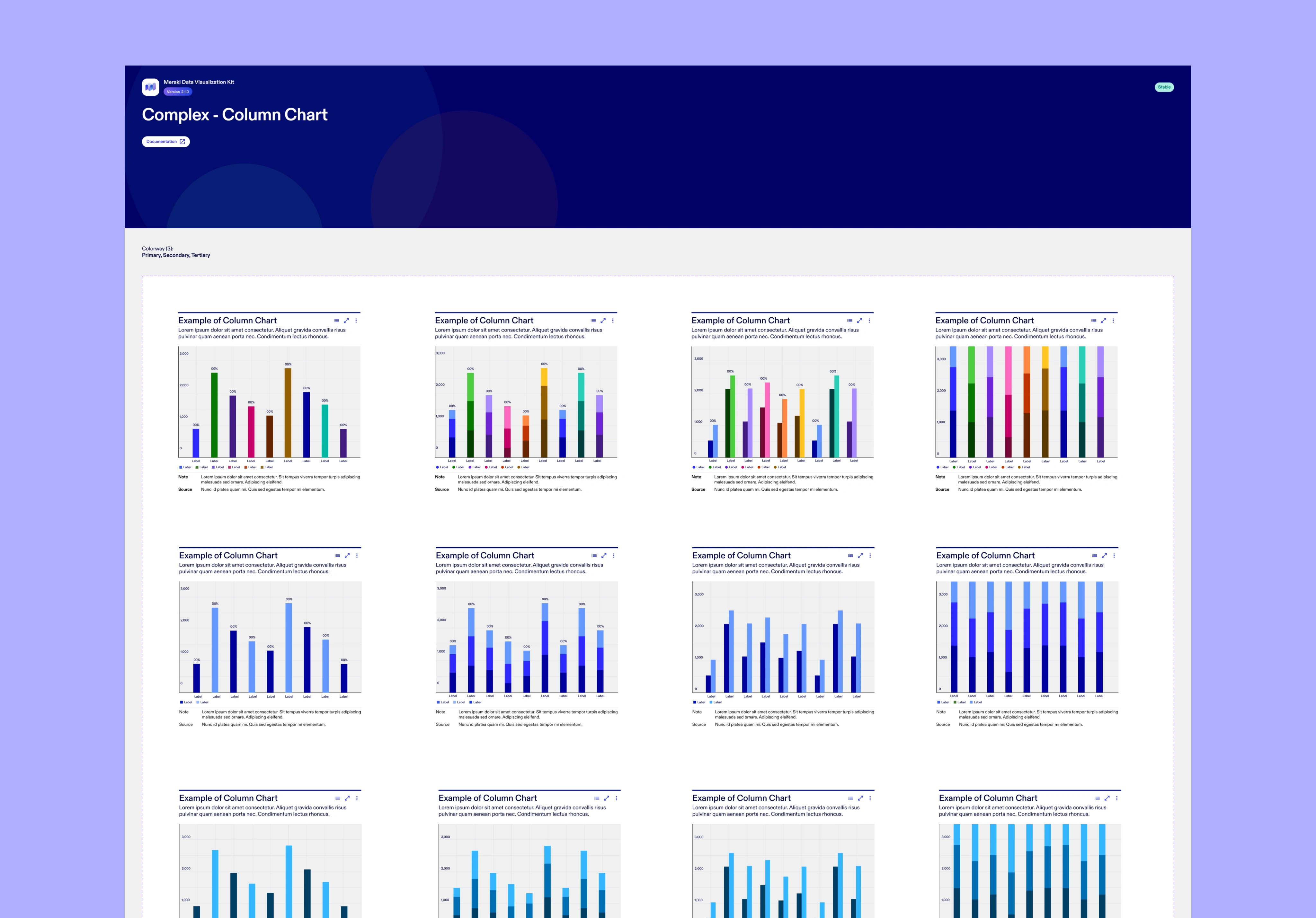
Task: Click the 'Complex - Column Chart' page title
Action: tap(235, 115)
